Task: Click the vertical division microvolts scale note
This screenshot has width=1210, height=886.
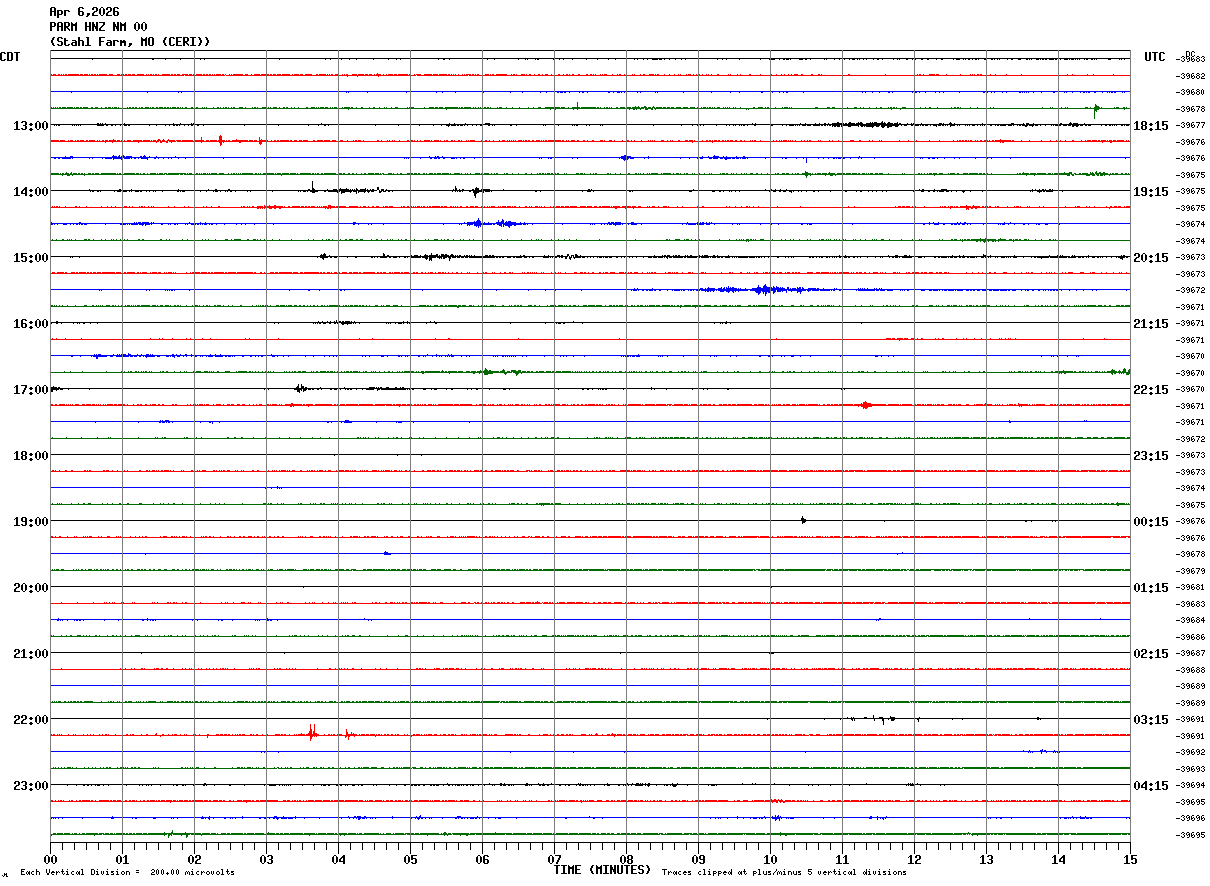Action: [127, 873]
